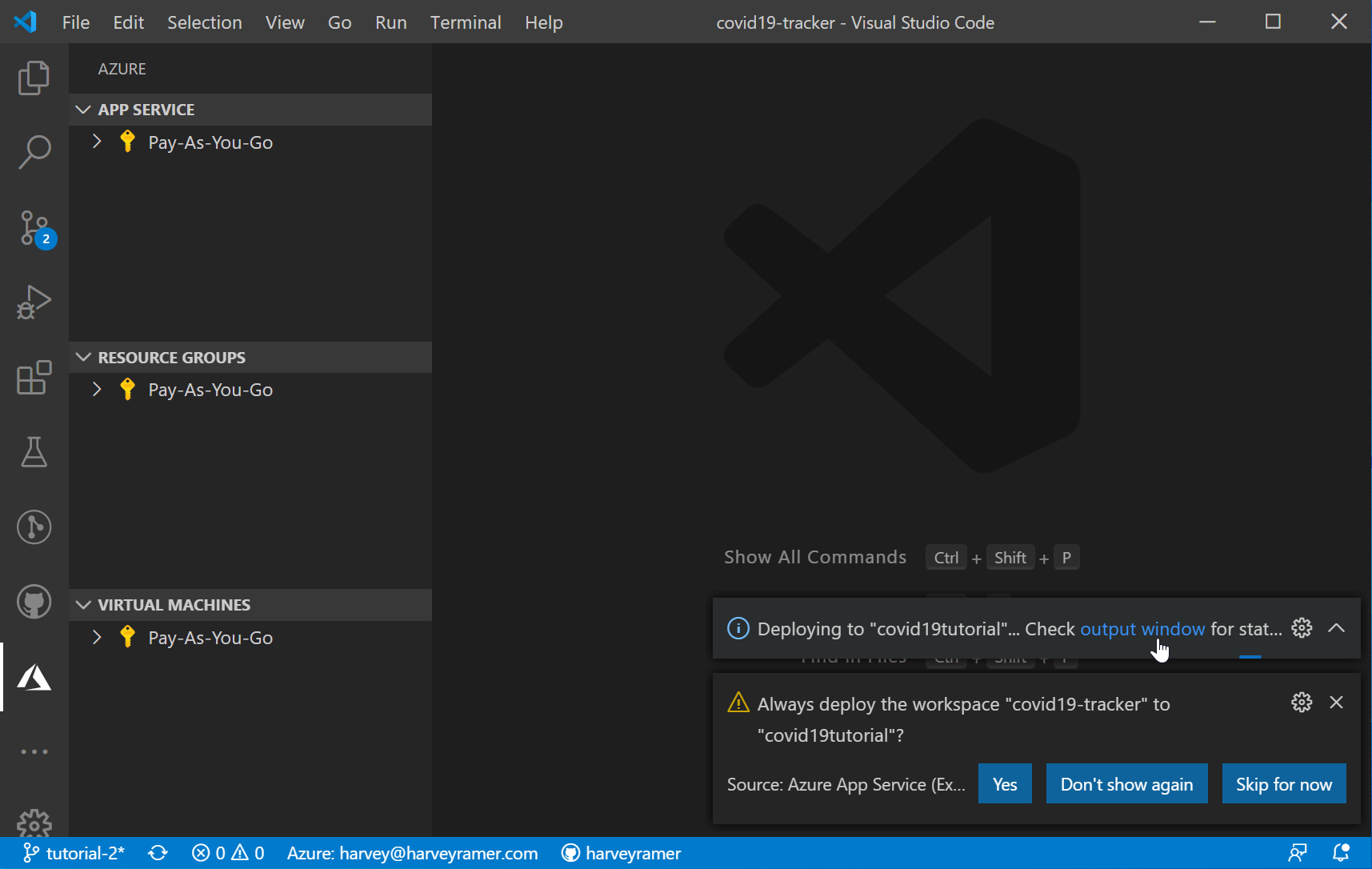Expand Pay-As-You-Go under Virtual Machines

pyautogui.click(x=97, y=638)
